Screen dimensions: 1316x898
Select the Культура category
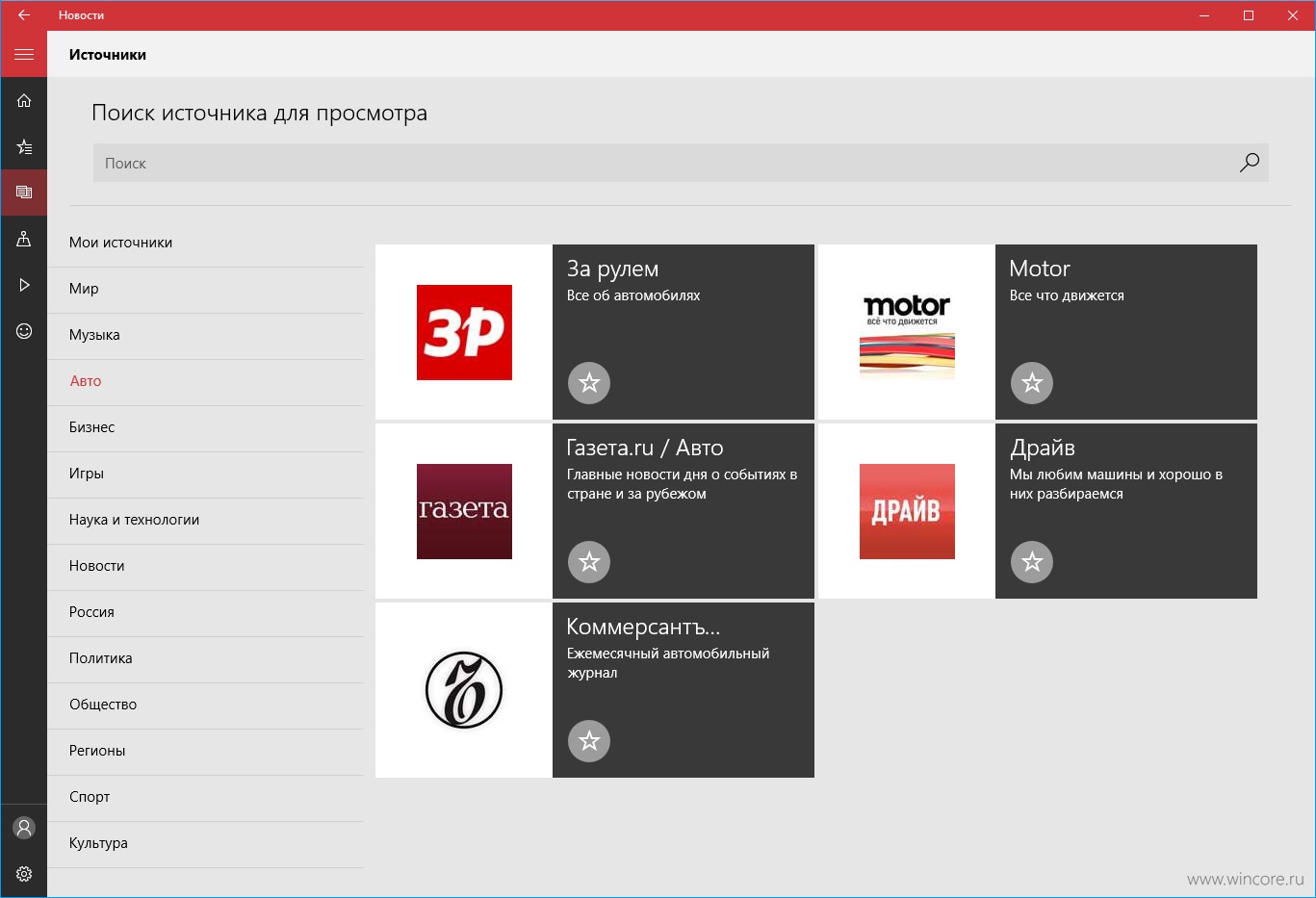click(x=206, y=843)
